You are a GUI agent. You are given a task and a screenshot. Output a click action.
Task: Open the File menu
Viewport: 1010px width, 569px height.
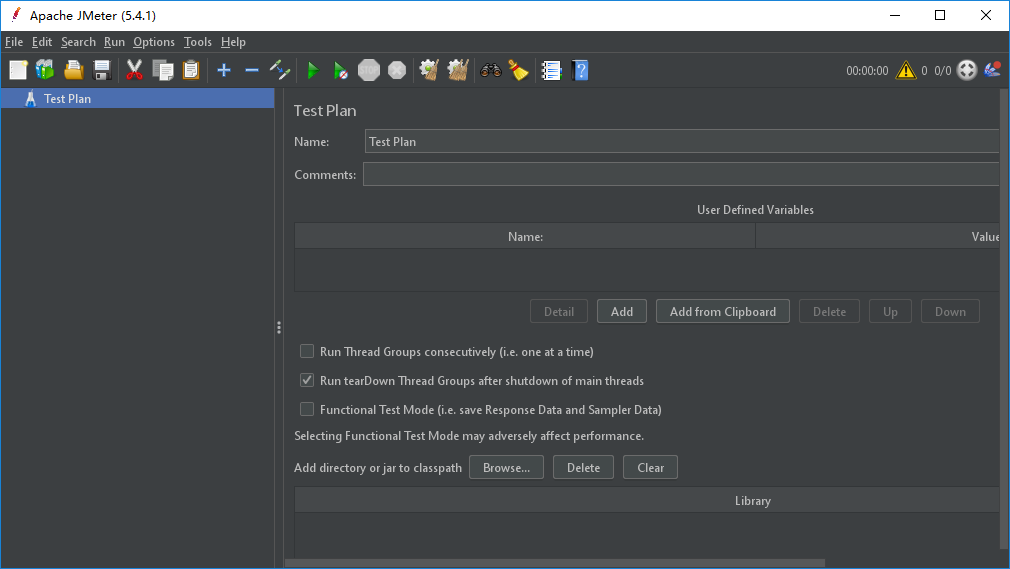click(x=14, y=42)
